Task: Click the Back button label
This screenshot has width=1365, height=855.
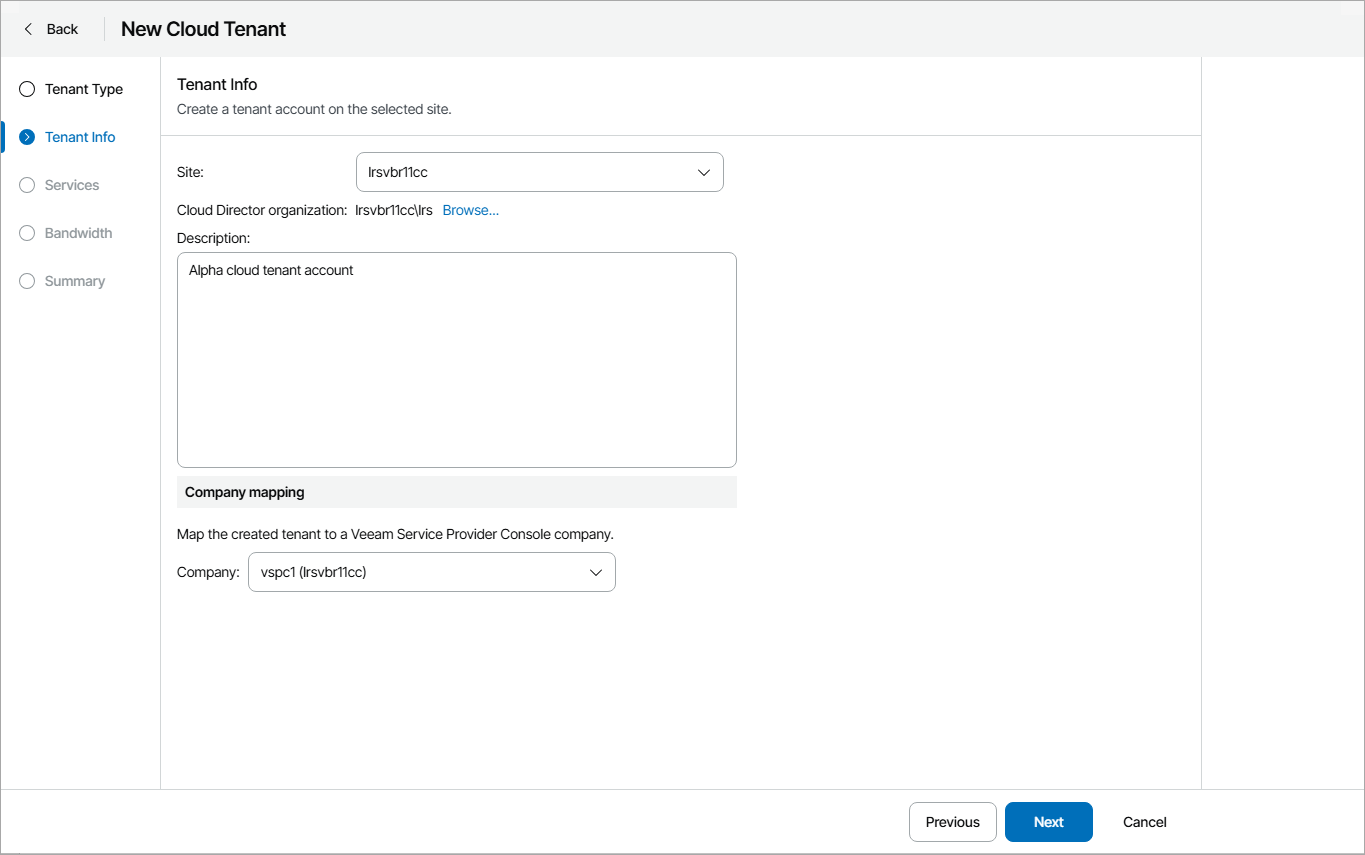Action: pos(62,29)
